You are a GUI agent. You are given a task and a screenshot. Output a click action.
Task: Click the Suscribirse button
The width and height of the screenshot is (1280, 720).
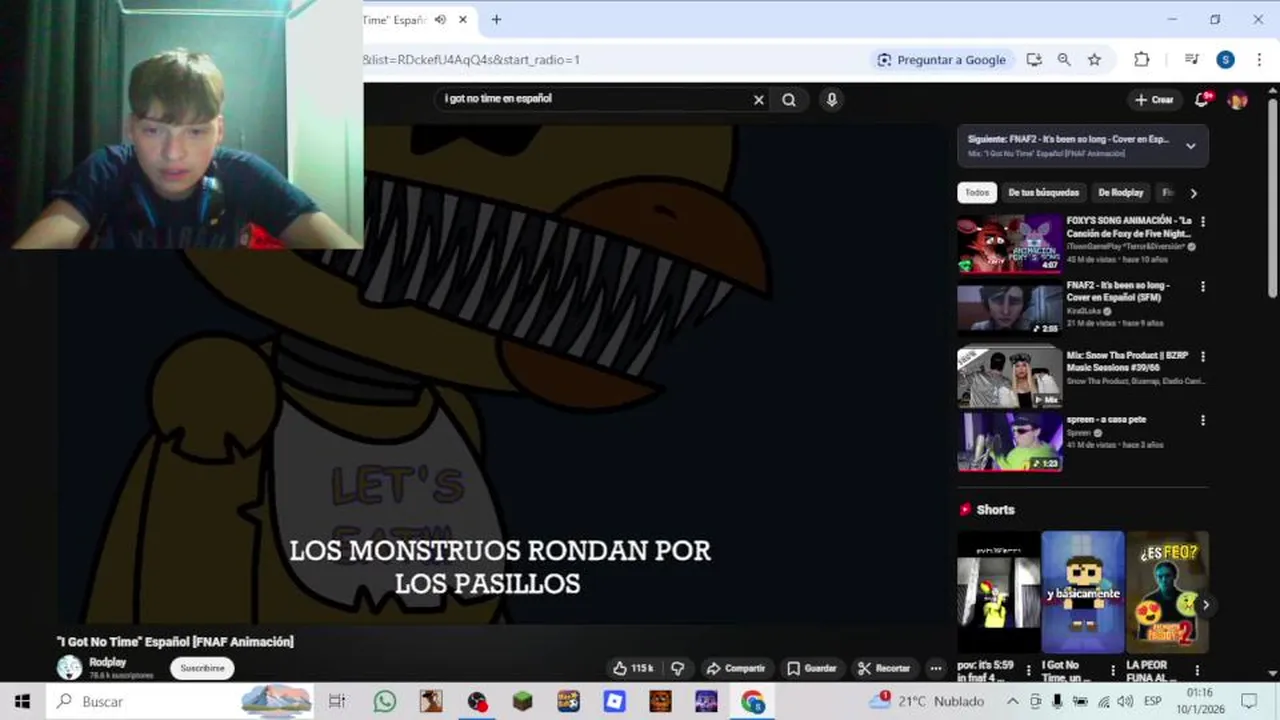click(203, 668)
